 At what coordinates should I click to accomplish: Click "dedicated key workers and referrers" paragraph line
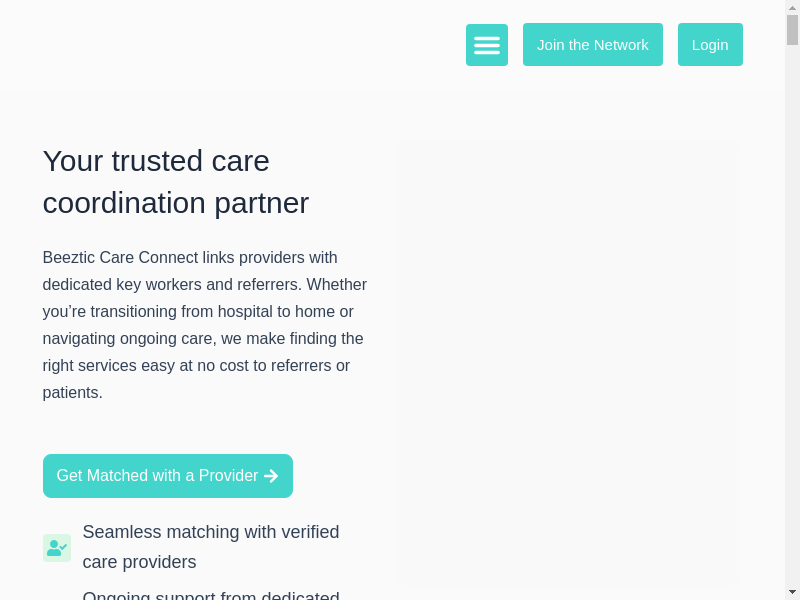(172, 285)
